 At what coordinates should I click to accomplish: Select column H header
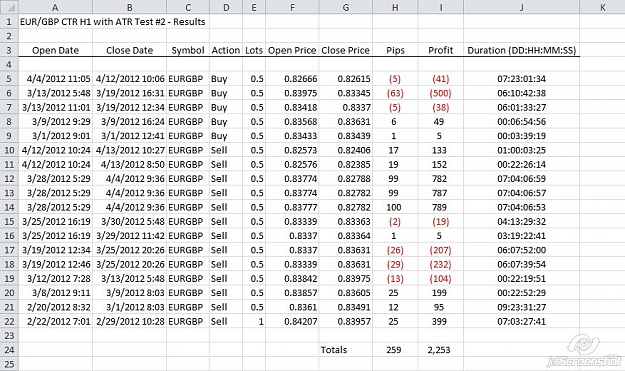pyautogui.click(x=395, y=7)
